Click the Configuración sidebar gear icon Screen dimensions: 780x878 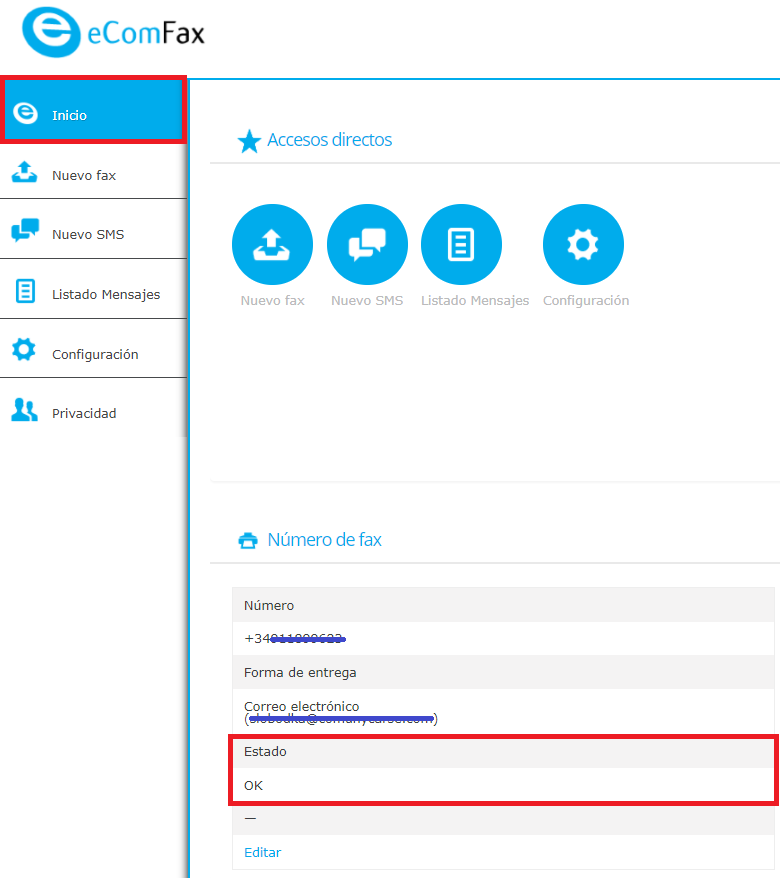24,349
